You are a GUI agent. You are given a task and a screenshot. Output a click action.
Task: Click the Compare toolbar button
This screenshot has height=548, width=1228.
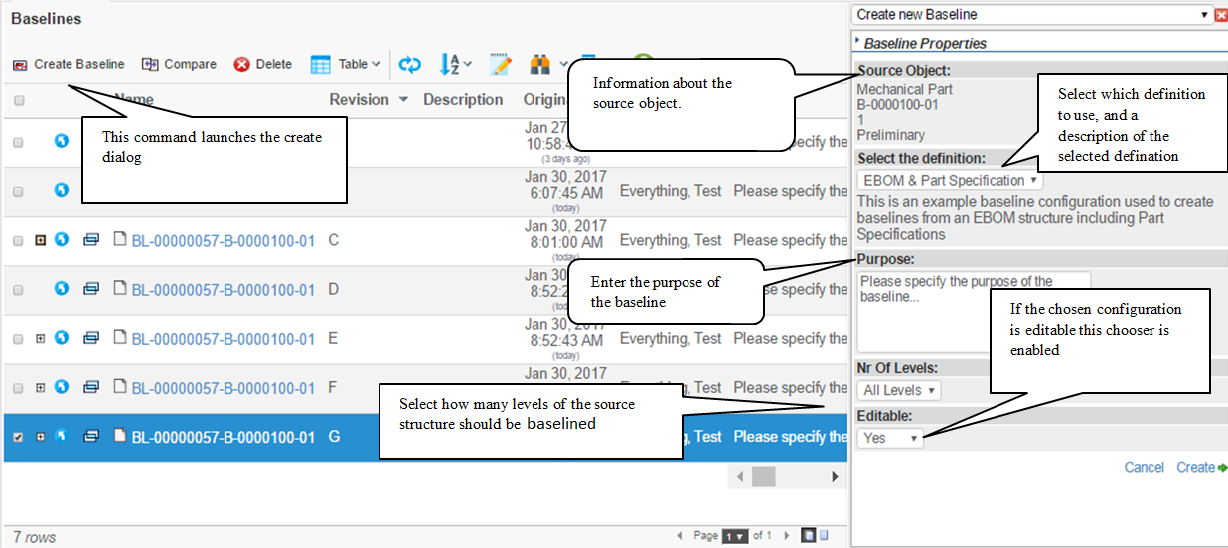pos(179,64)
